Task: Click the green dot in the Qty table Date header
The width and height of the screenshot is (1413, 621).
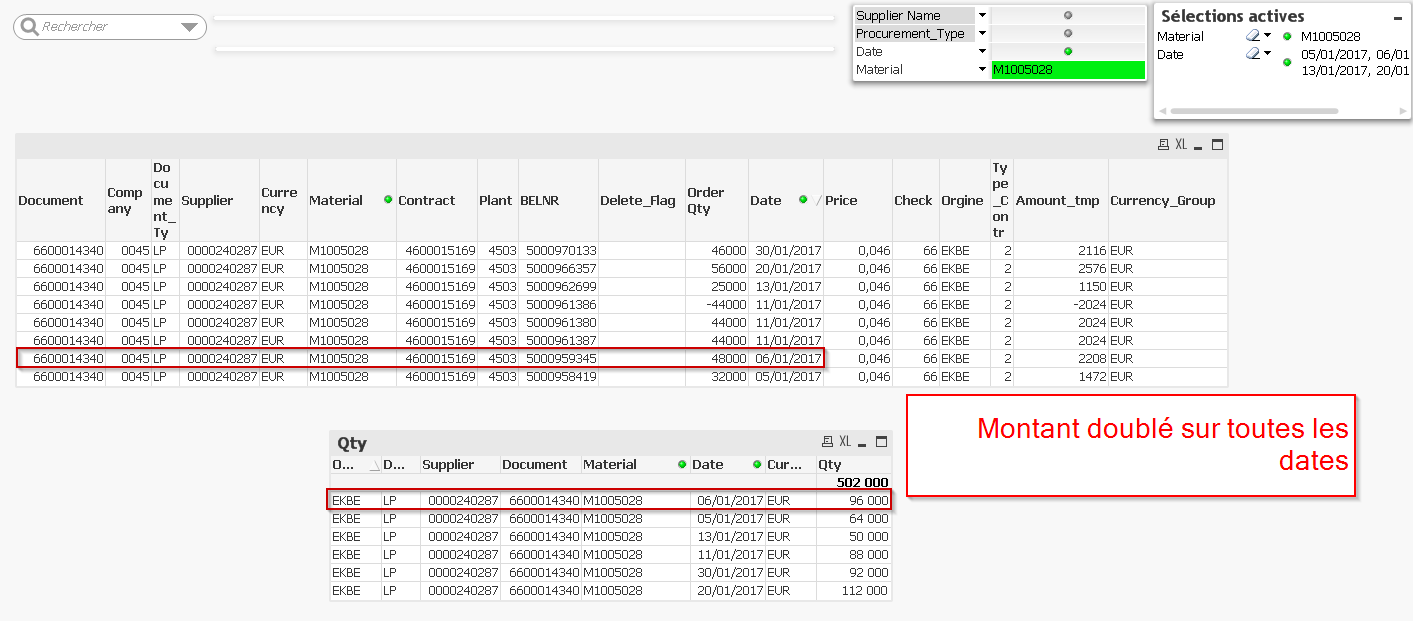Action: click(756, 464)
